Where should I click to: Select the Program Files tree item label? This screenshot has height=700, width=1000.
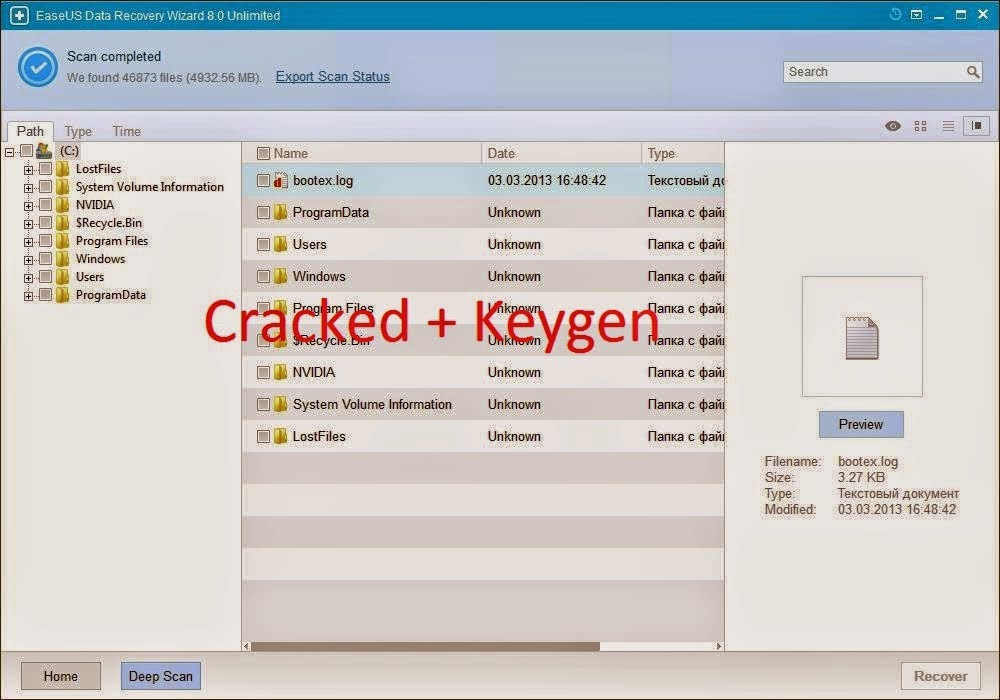click(x=112, y=241)
